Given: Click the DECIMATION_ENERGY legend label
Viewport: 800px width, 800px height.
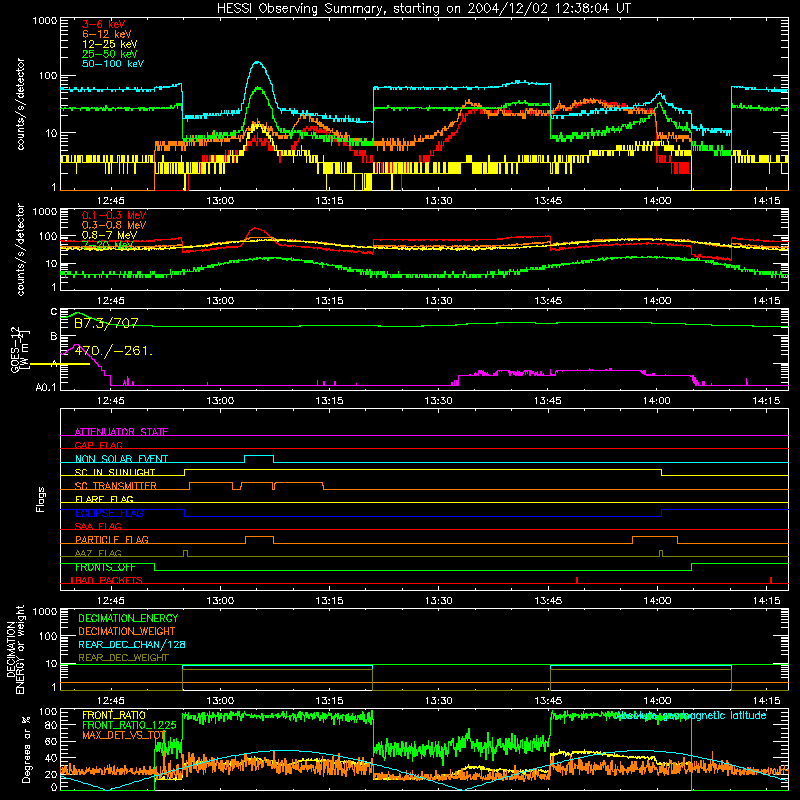Looking at the screenshot, I should [x=128, y=618].
